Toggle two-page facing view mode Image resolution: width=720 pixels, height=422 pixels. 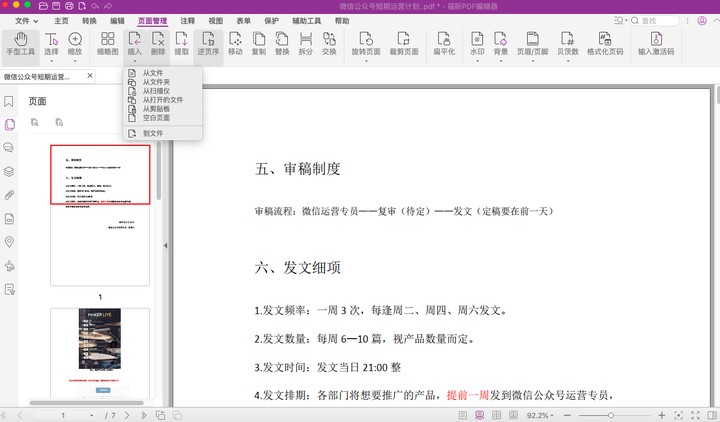(x=496, y=415)
